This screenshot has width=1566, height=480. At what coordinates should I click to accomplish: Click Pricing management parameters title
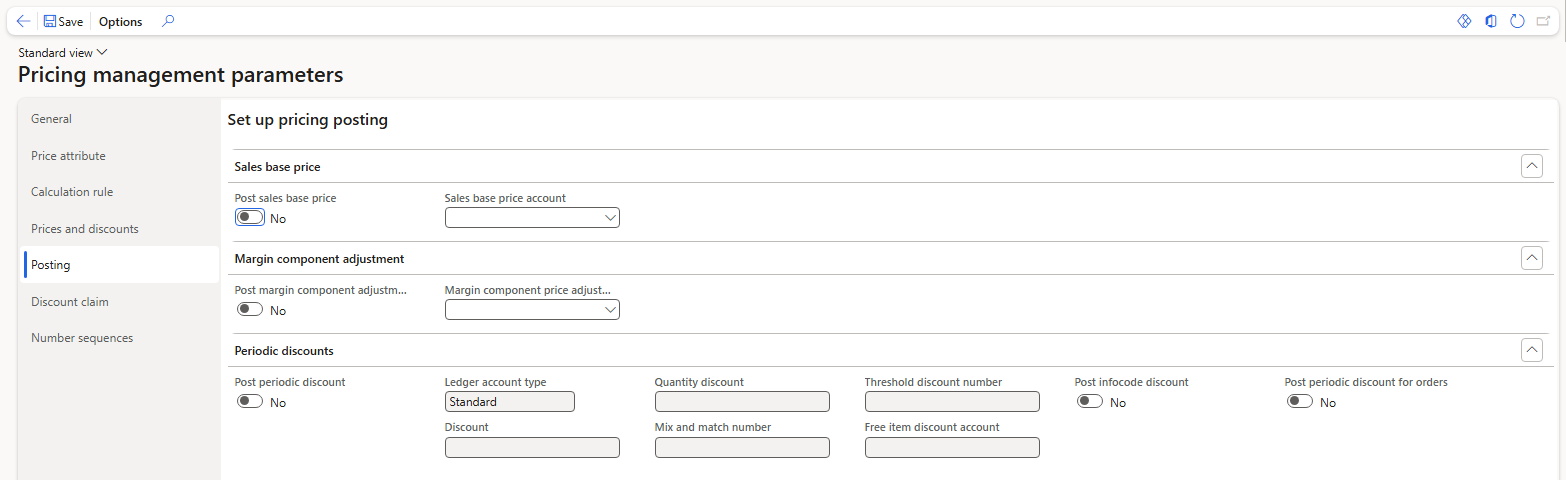point(181,75)
